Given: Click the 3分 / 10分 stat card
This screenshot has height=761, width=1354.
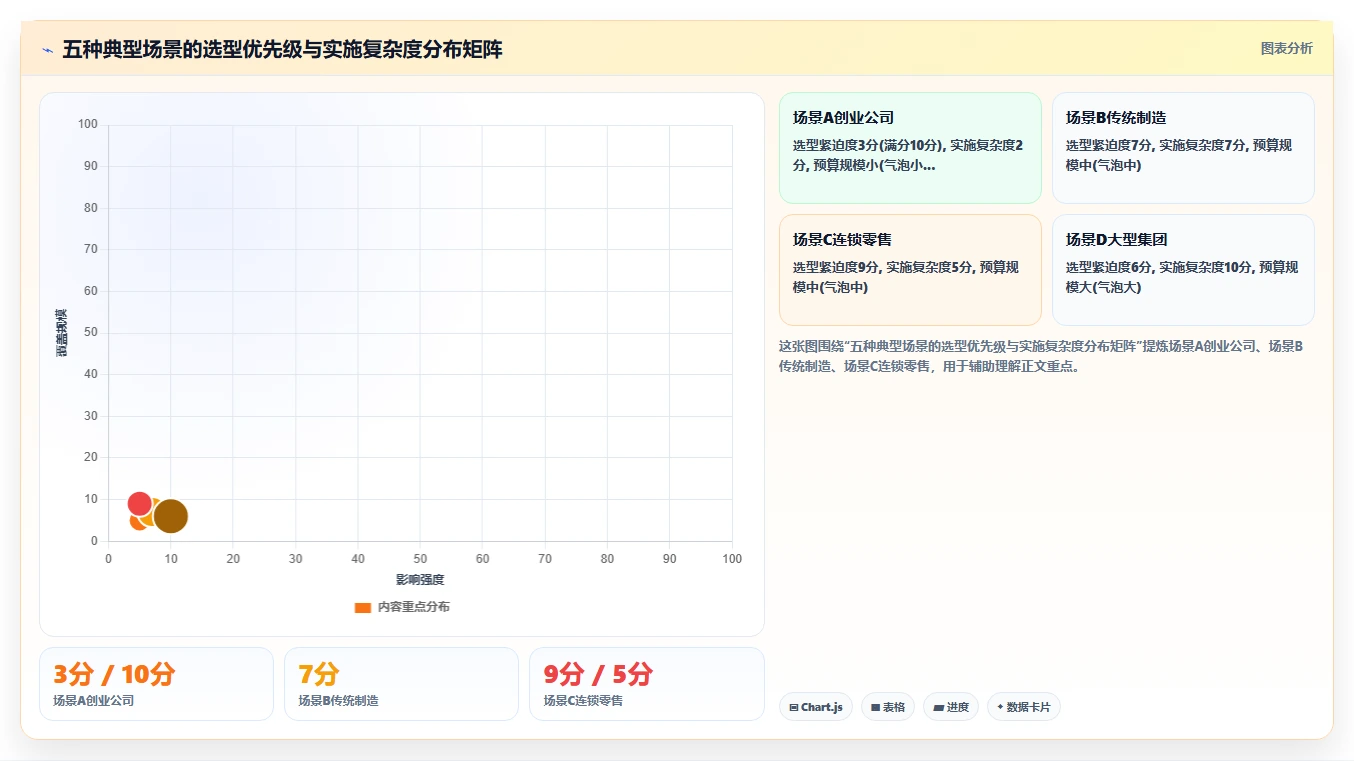Looking at the screenshot, I should click(x=156, y=684).
